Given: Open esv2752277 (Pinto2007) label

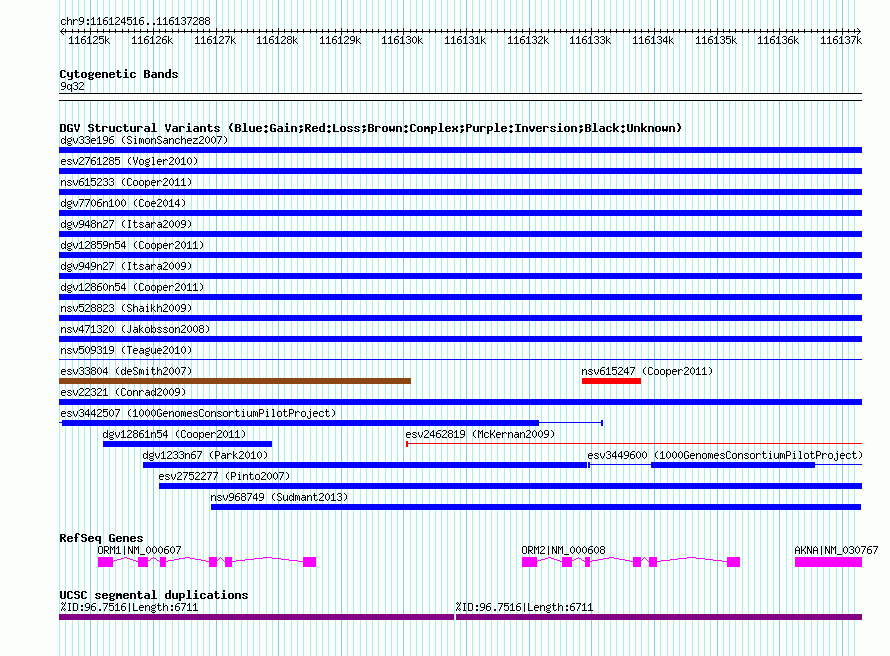Looking at the screenshot, I should coord(224,476).
